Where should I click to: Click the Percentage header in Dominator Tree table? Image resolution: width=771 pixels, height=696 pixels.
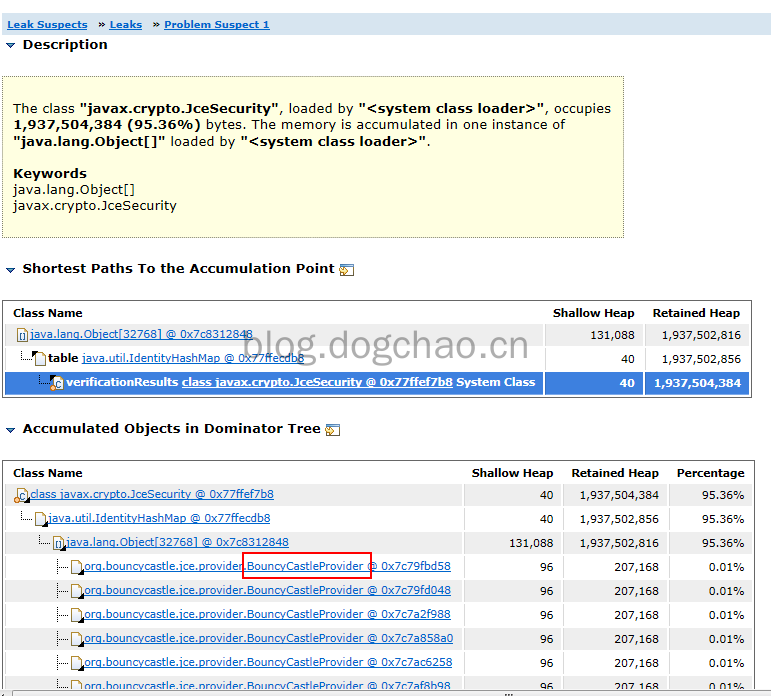tap(711, 473)
